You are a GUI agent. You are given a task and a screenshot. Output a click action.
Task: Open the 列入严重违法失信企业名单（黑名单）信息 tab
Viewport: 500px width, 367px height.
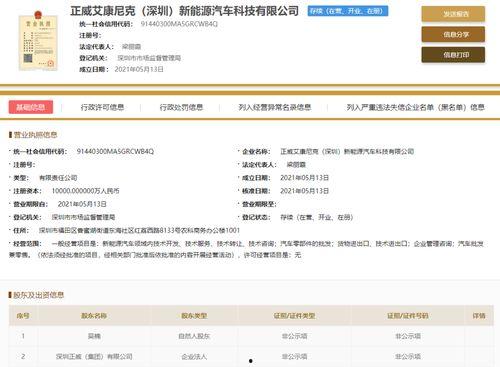[415, 107]
